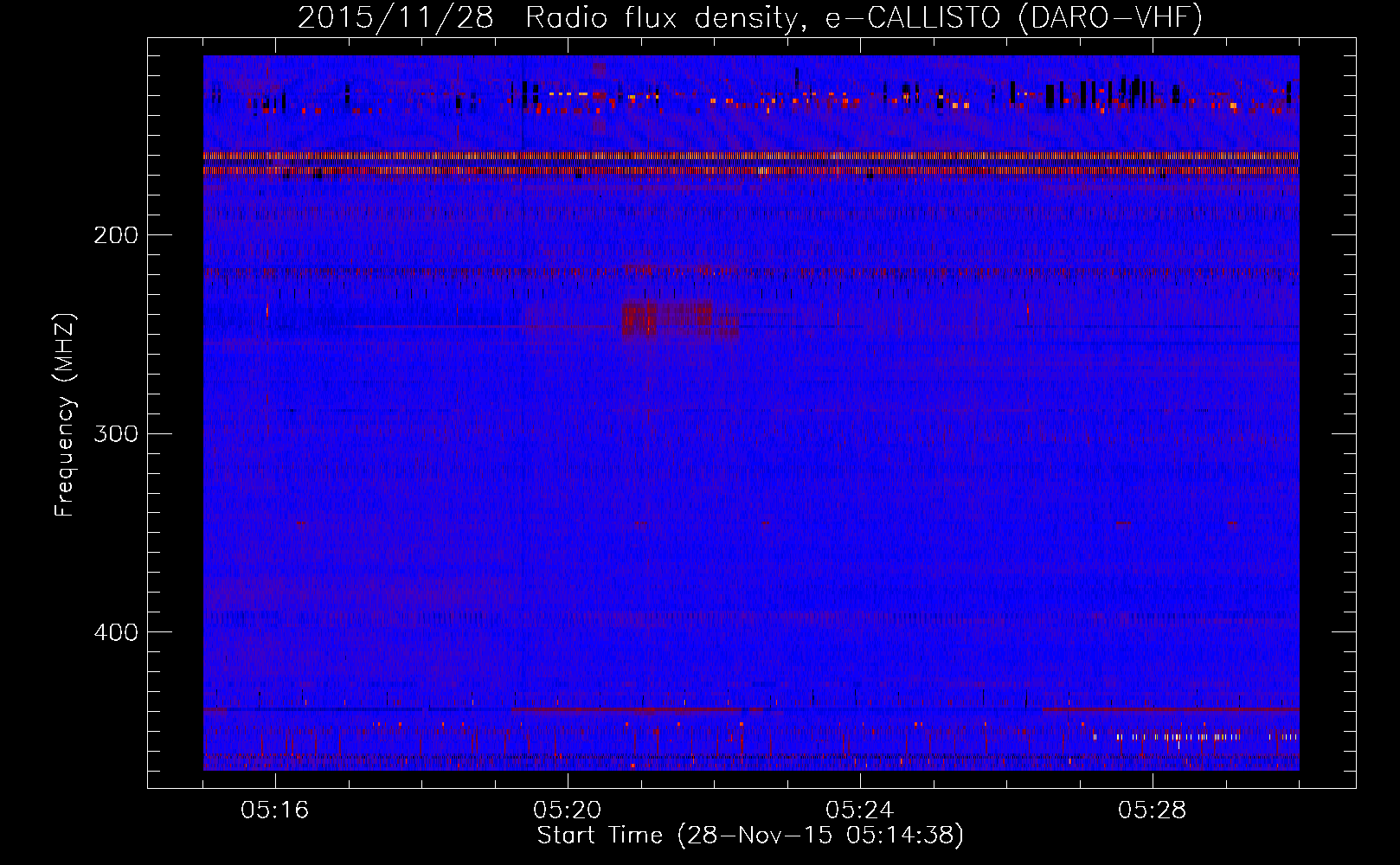Click the "Start Time (28-Nov-15 05:14:38)" axis label

(750, 836)
